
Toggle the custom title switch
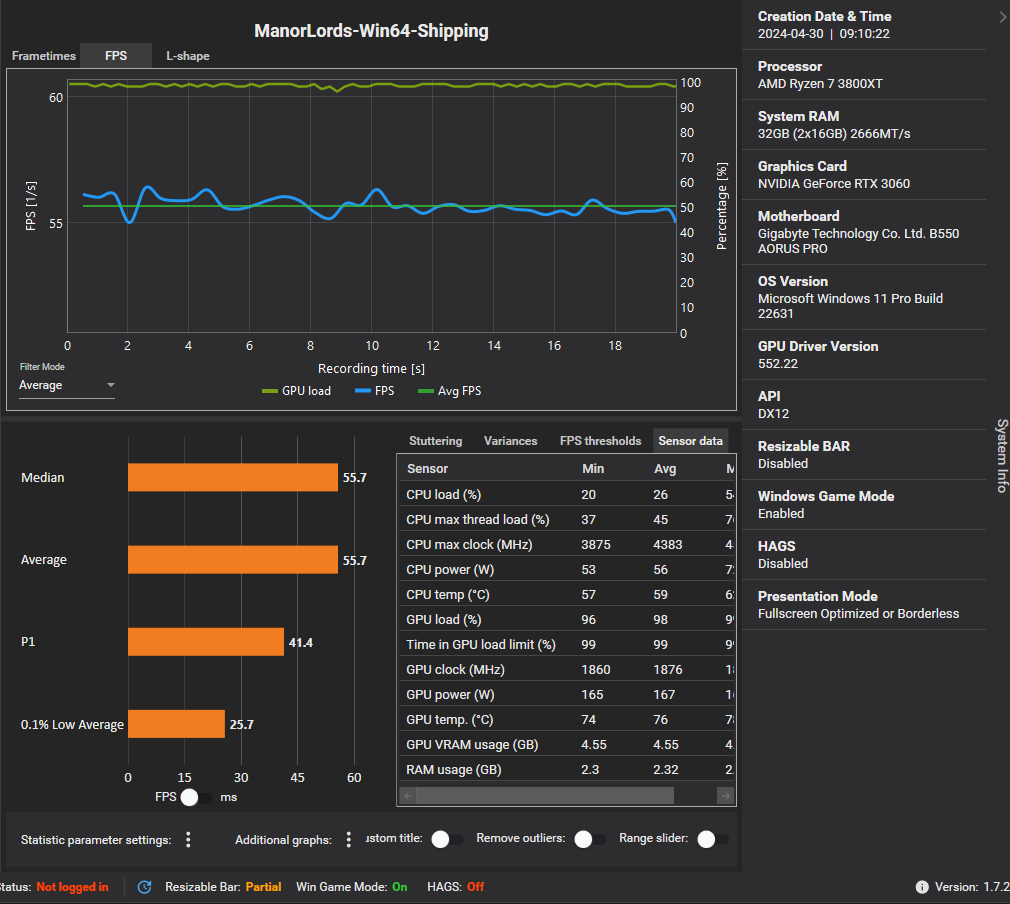tap(446, 839)
